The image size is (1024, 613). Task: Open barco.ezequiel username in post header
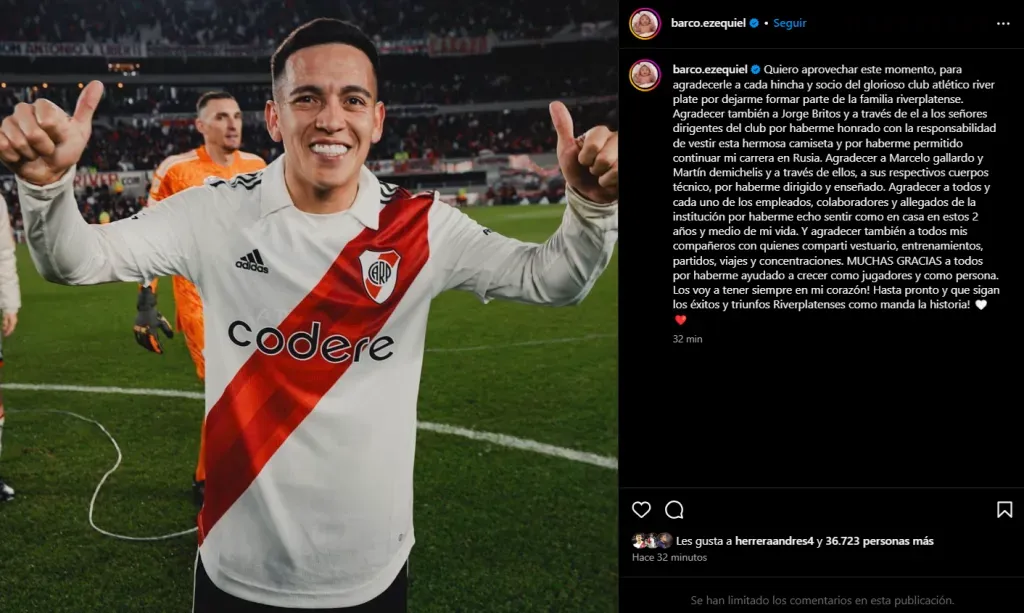tap(708, 23)
